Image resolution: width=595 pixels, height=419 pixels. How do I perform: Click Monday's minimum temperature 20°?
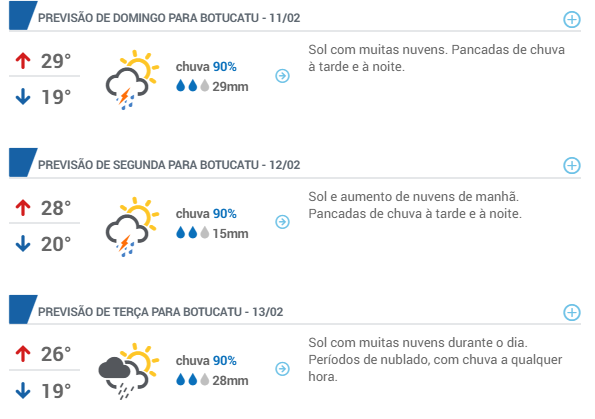pos(56,244)
